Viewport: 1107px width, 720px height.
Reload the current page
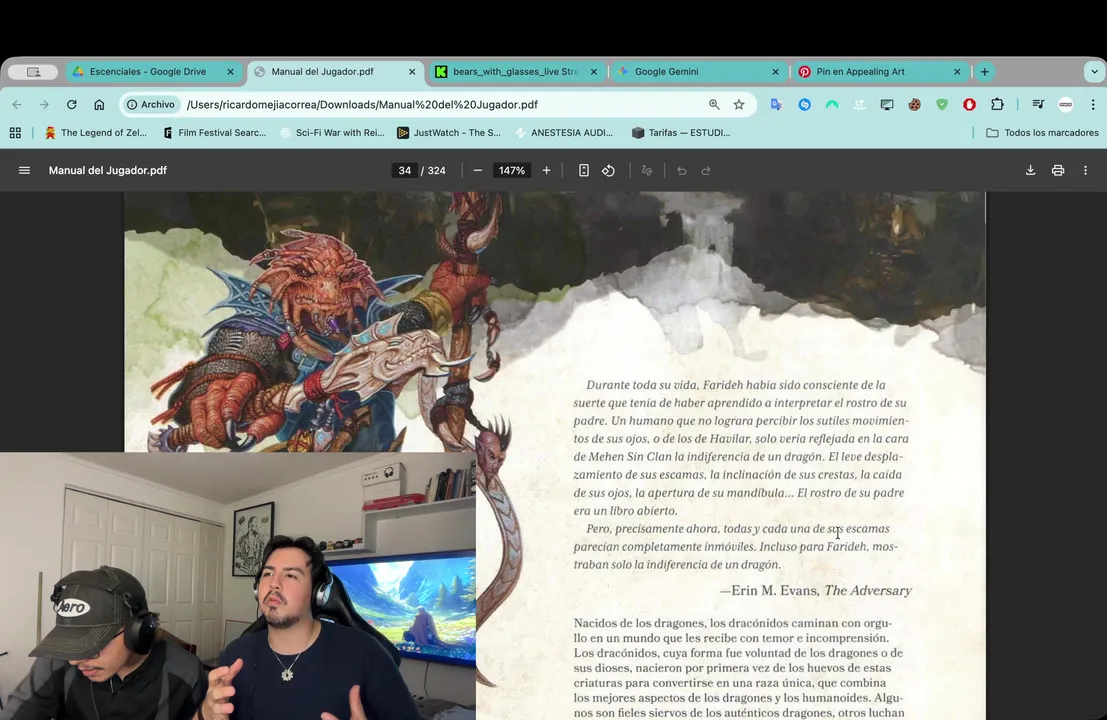[x=71, y=104]
